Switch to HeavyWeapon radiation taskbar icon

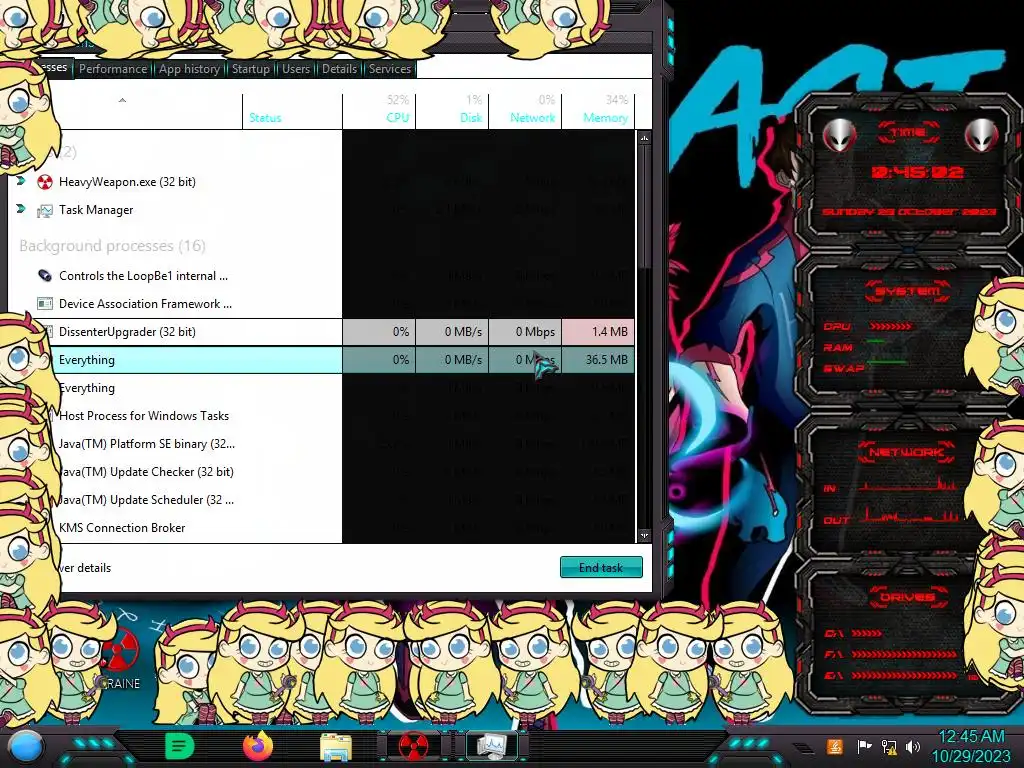point(413,746)
